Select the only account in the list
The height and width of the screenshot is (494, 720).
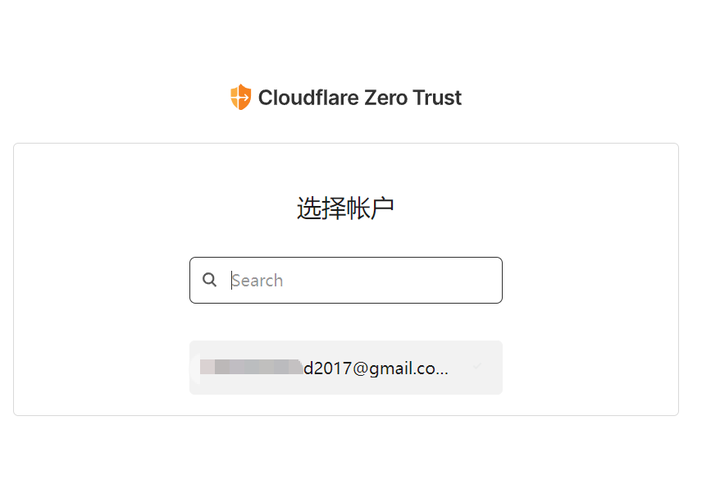[346, 367]
